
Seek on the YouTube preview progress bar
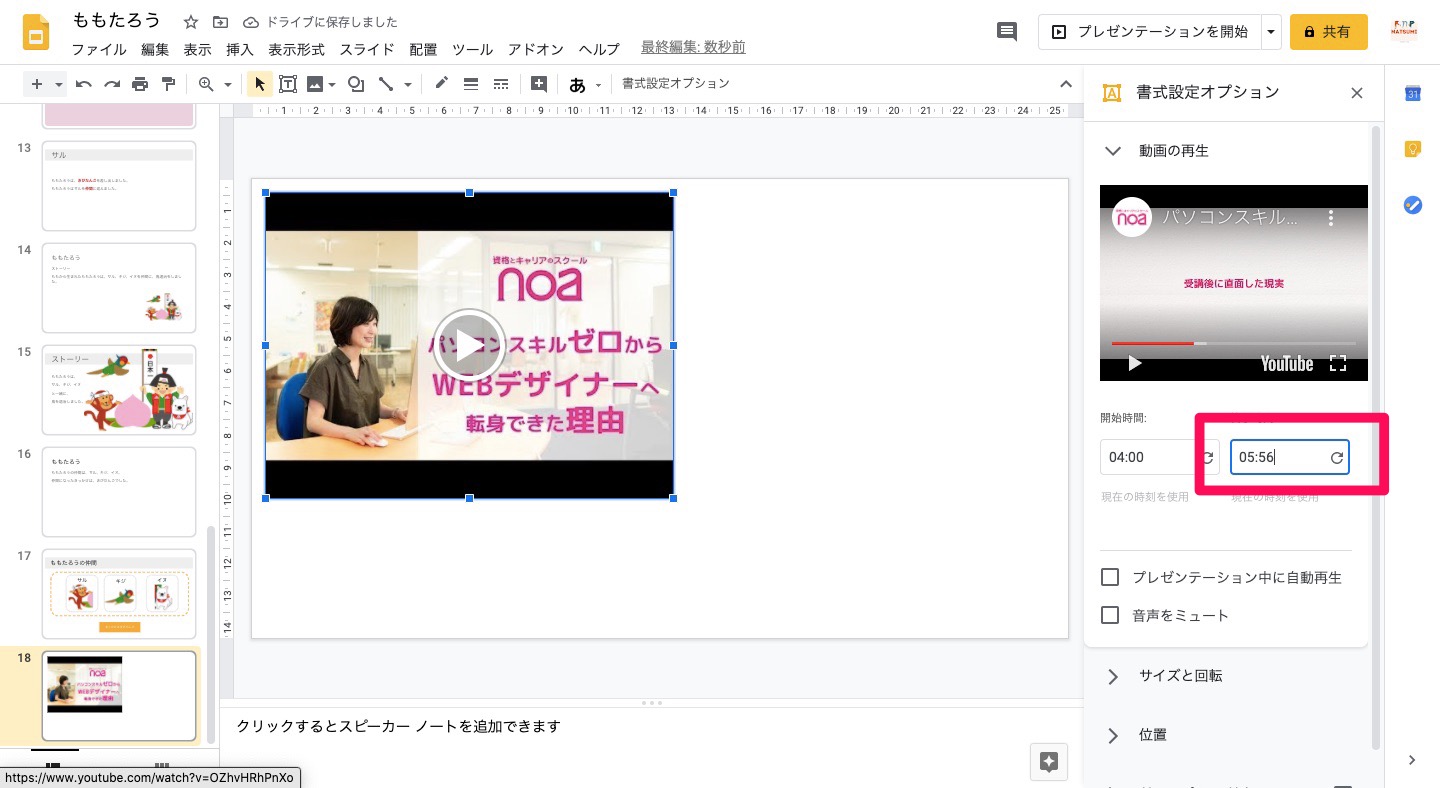click(1233, 343)
